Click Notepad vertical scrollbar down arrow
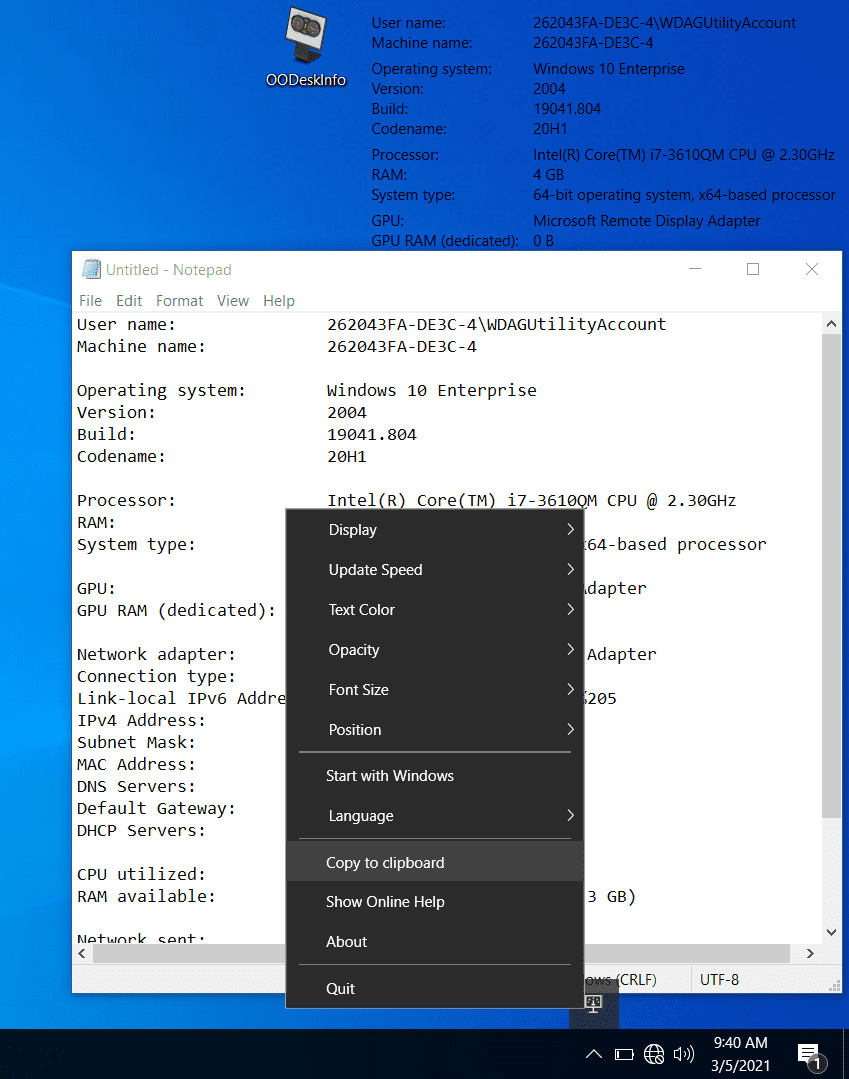This screenshot has width=849, height=1079. click(831, 932)
